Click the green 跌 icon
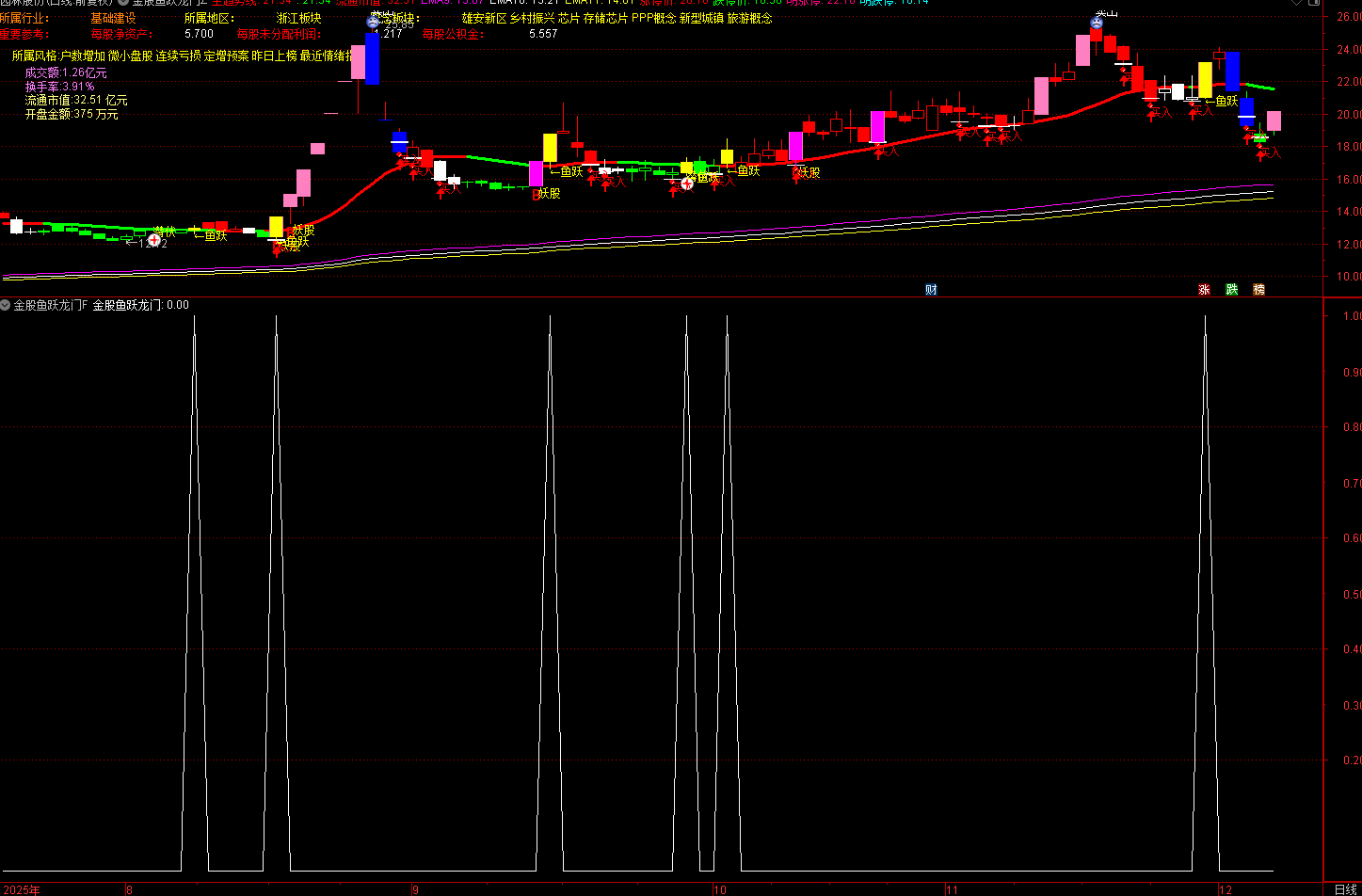This screenshot has width=1362, height=896. coord(1231,290)
